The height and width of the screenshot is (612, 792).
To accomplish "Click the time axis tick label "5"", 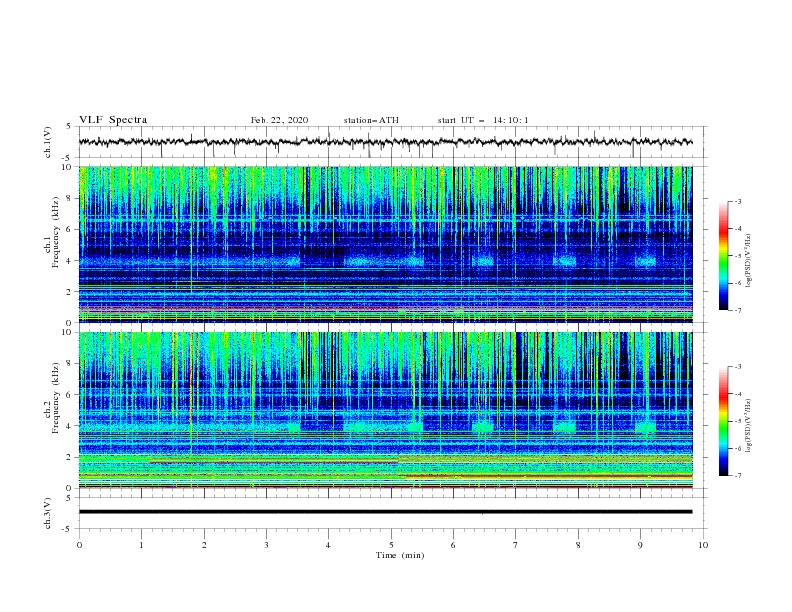I will 391,545.
